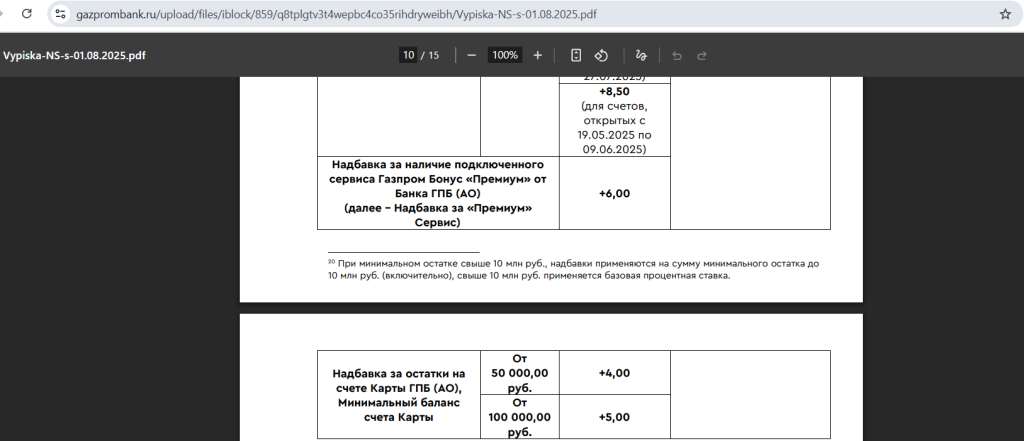Screen dimensions: 1024x441
Task: Click the total page count '15'
Action: click(x=434, y=56)
